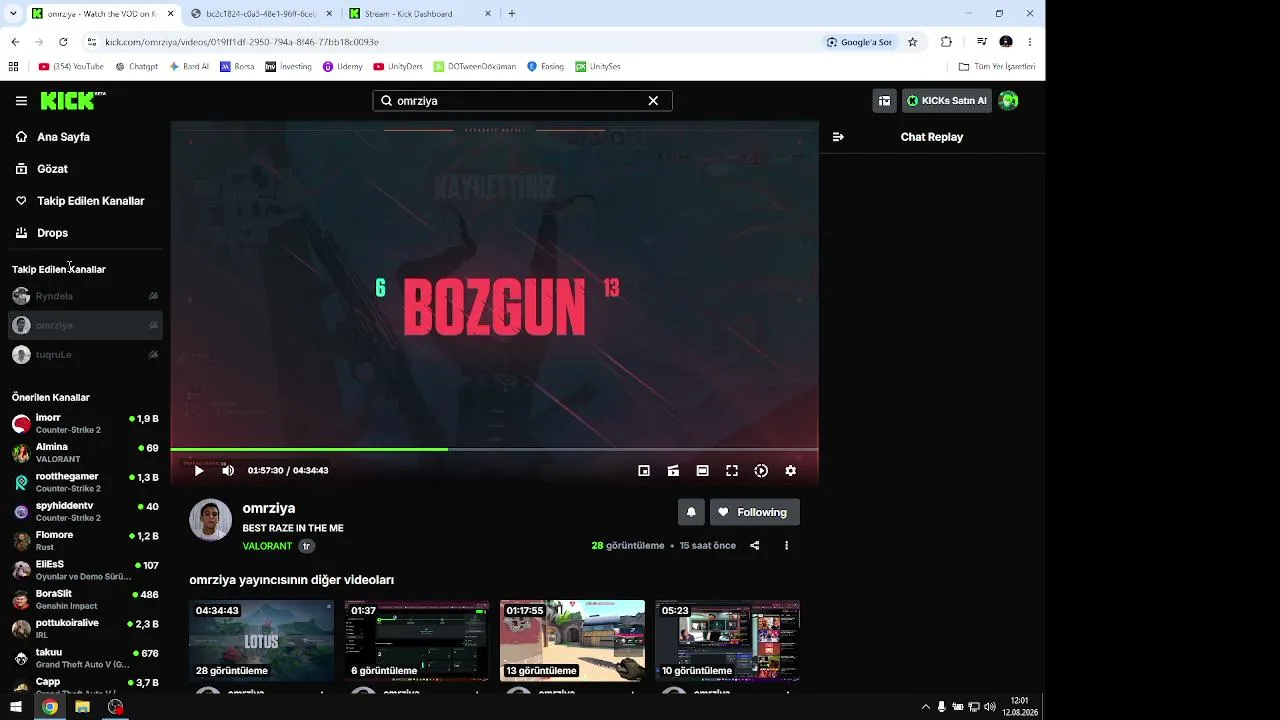
Task: Open Chrome three-dot menu
Action: tap(1030, 42)
